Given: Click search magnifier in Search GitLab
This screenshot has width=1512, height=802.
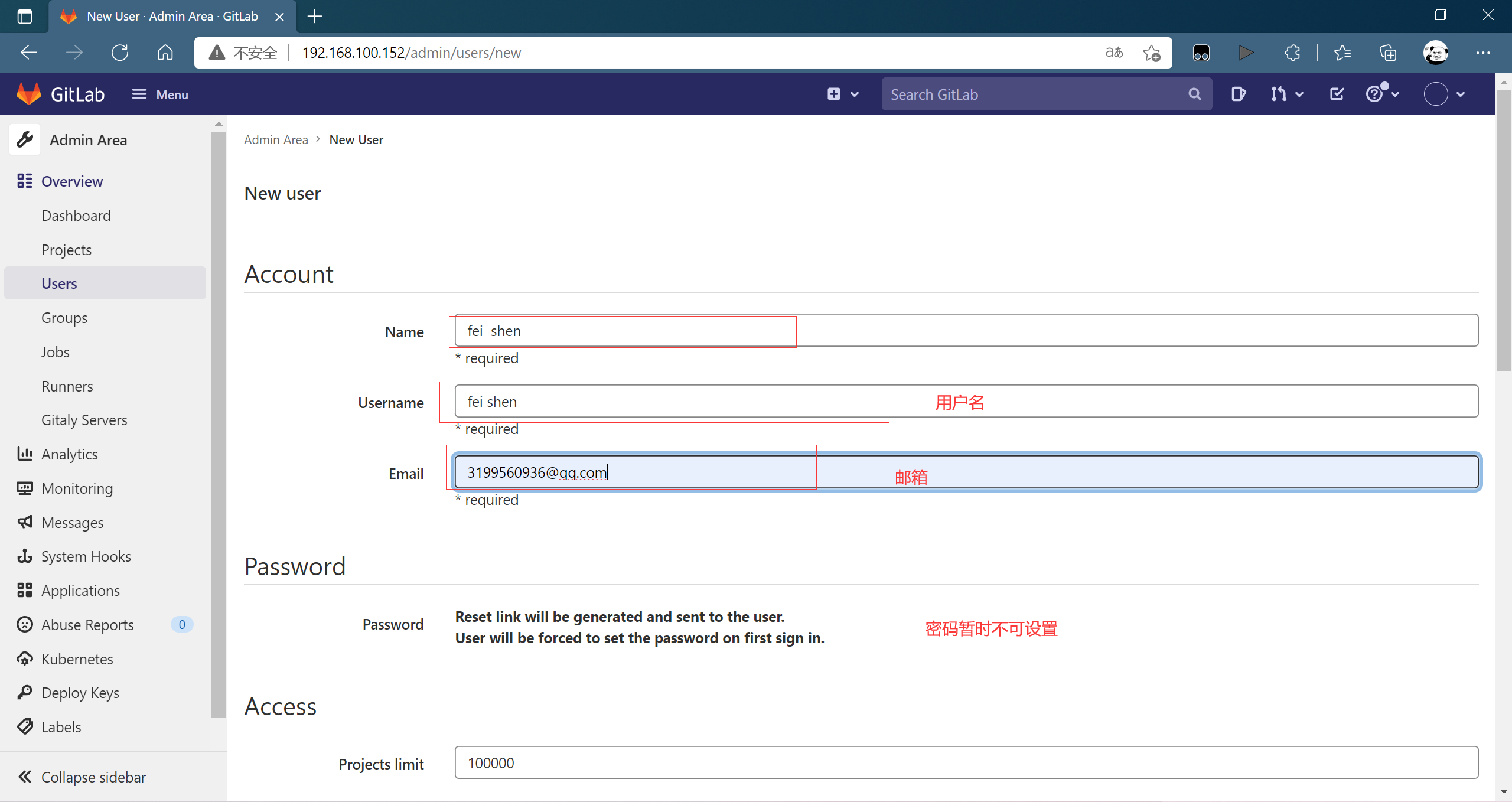Looking at the screenshot, I should tap(1194, 94).
